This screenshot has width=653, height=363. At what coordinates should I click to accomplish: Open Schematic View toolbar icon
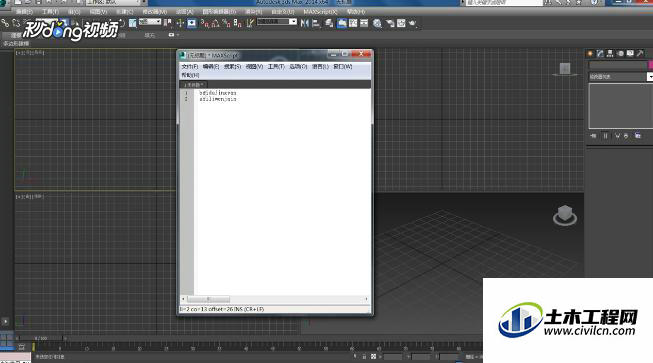(x=364, y=23)
